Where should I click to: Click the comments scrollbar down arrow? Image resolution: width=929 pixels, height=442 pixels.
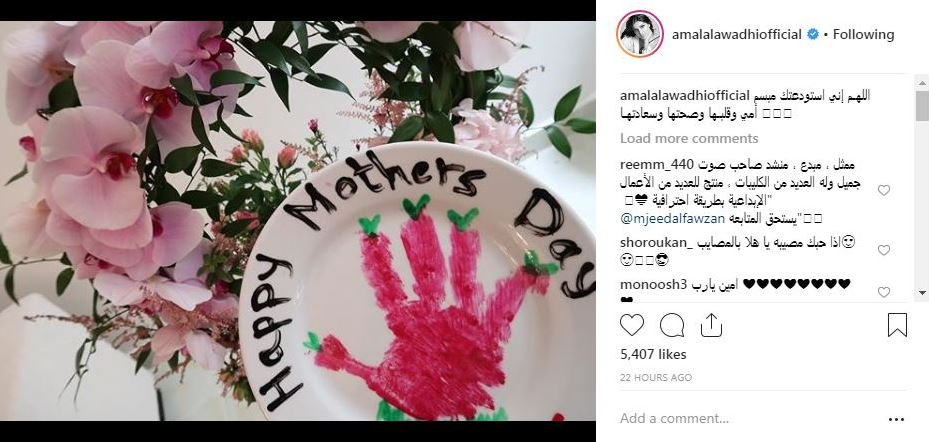tap(922, 293)
